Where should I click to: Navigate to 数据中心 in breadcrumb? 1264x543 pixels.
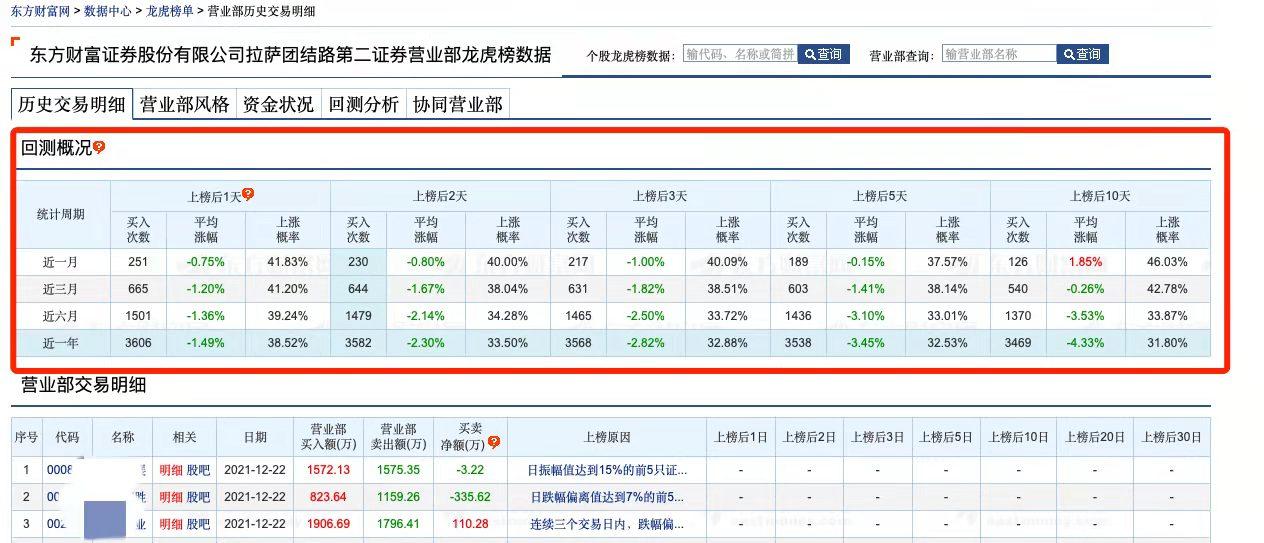point(108,11)
